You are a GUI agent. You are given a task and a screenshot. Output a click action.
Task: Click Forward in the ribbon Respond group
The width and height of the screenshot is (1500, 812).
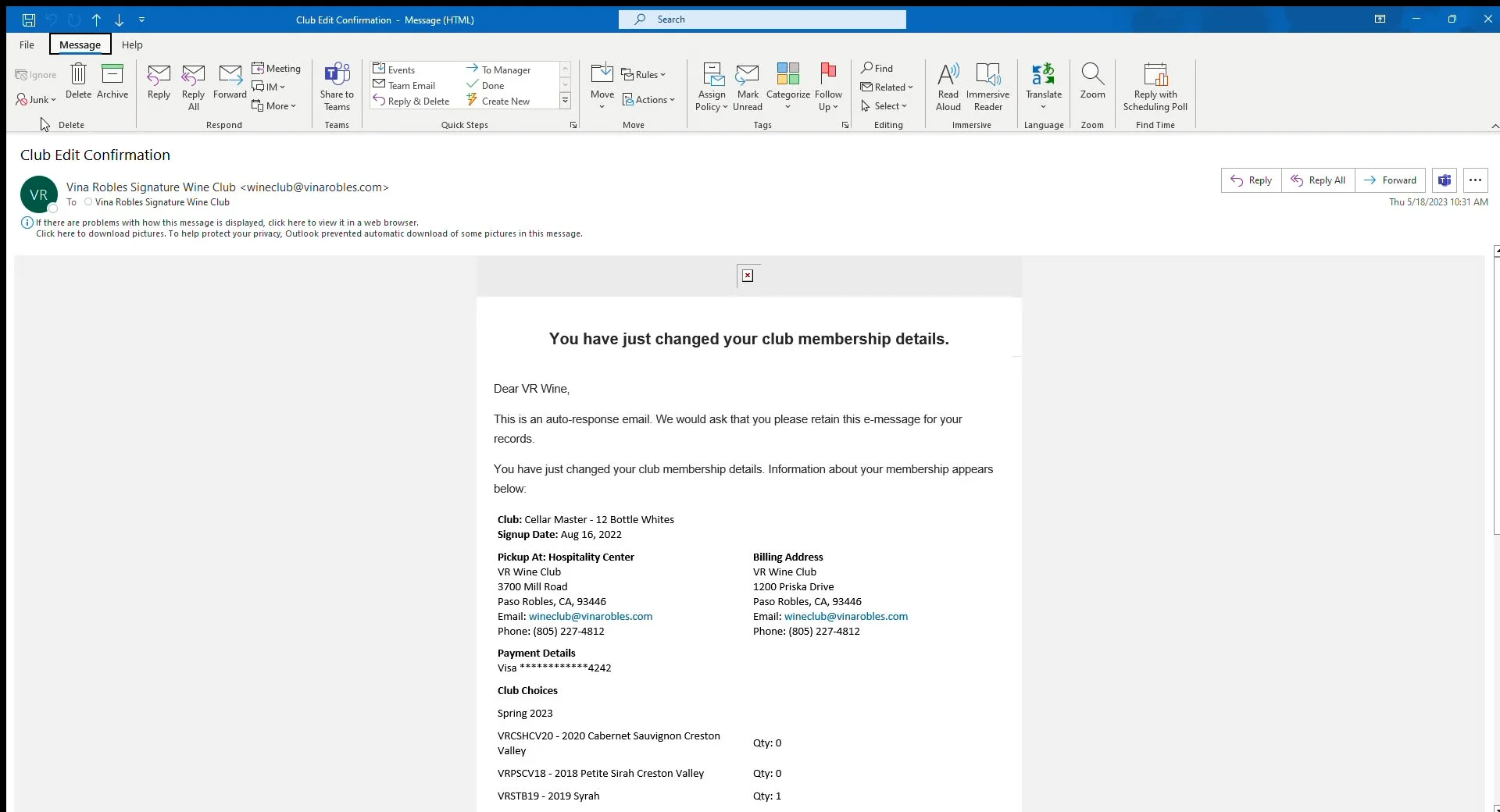pos(230,81)
